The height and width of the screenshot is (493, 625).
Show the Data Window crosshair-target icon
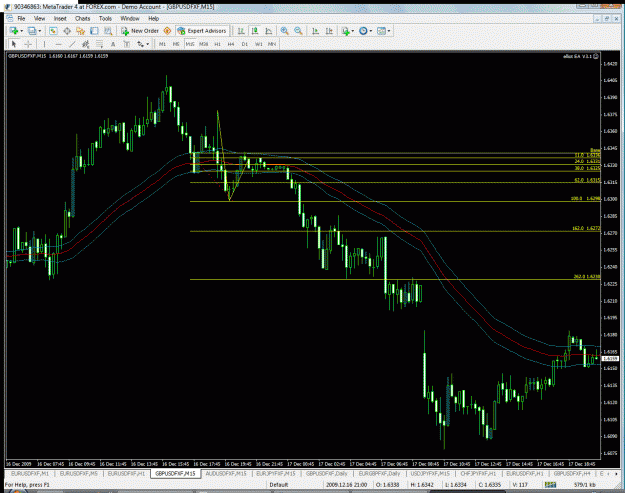click(x=67, y=31)
